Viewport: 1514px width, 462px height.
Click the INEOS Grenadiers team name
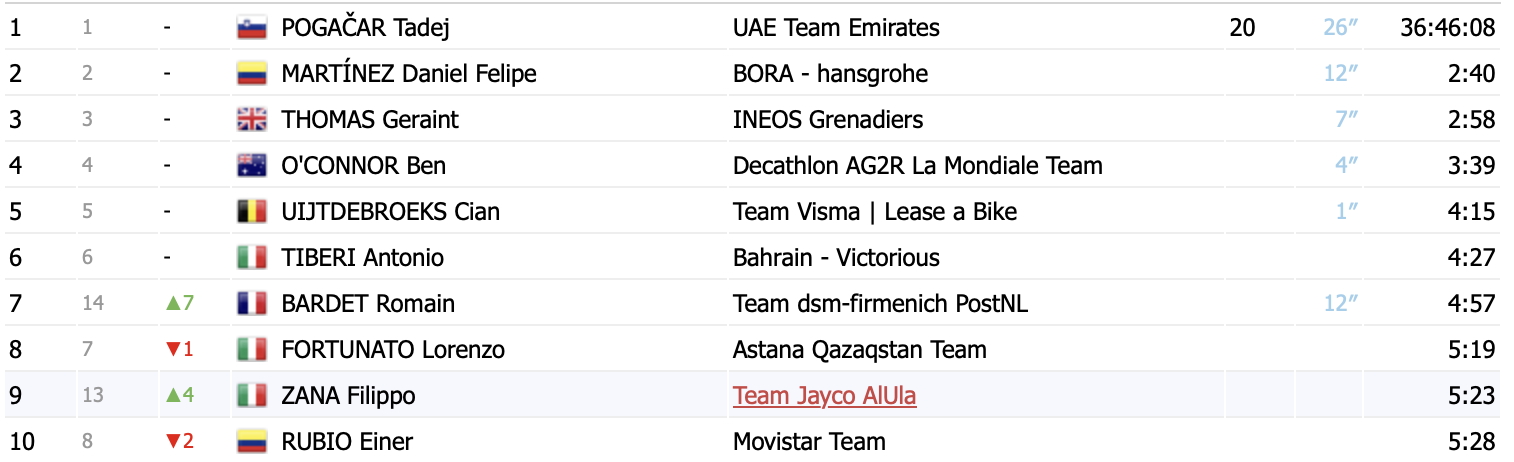[828, 120]
